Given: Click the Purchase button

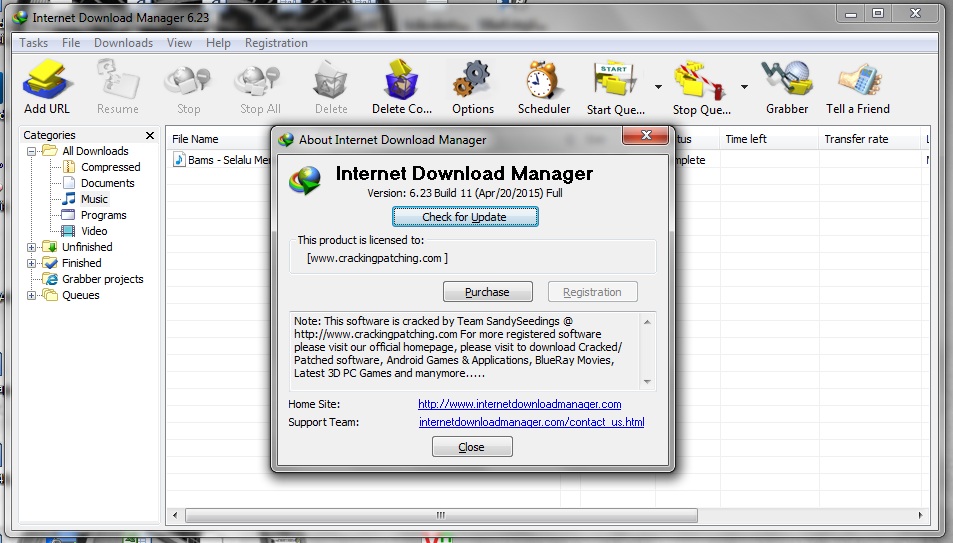Looking at the screenshot, I should (487, 292).
